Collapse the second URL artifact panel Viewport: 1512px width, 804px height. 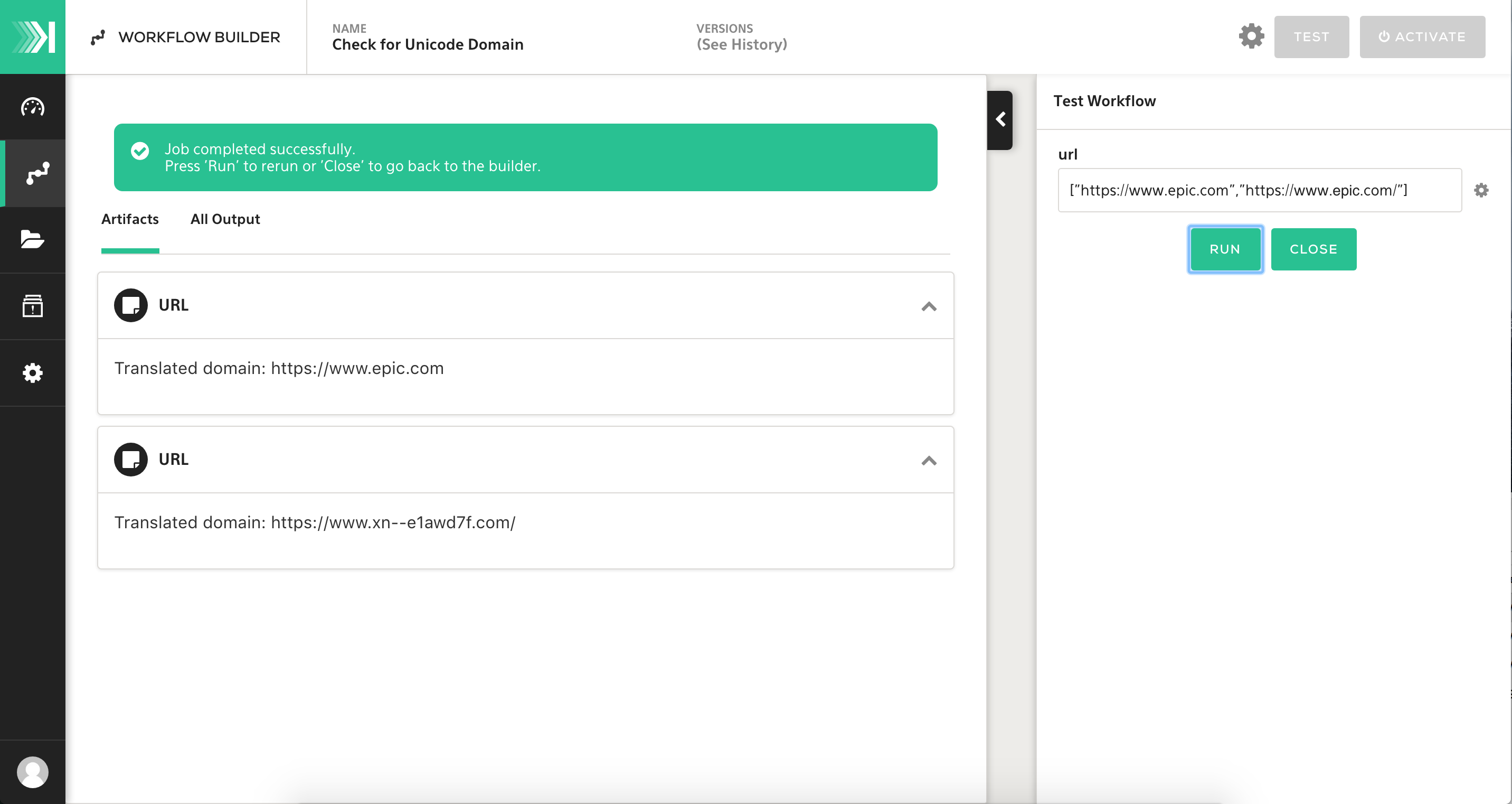point(929,461)
